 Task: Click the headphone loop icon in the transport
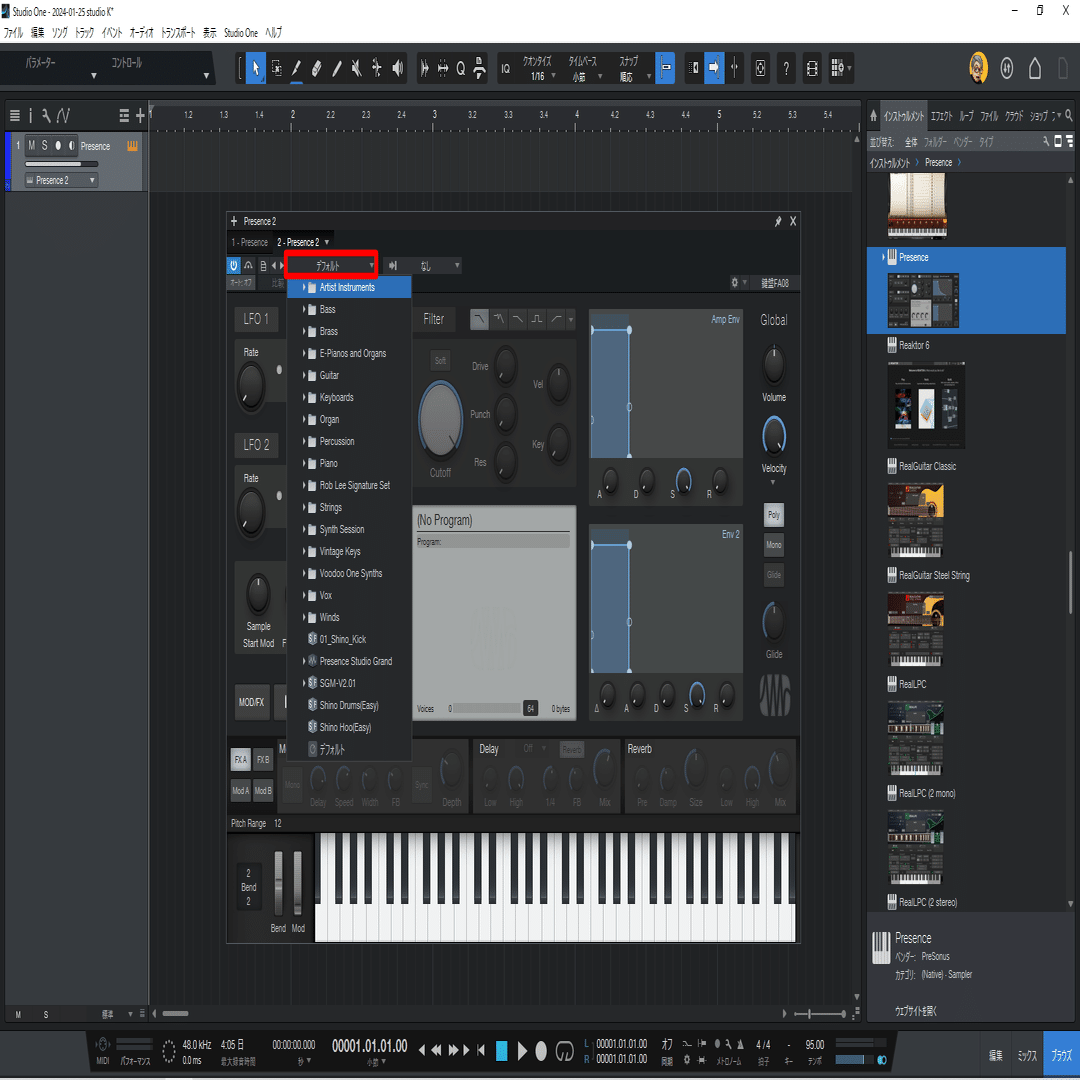[566, 1051]
